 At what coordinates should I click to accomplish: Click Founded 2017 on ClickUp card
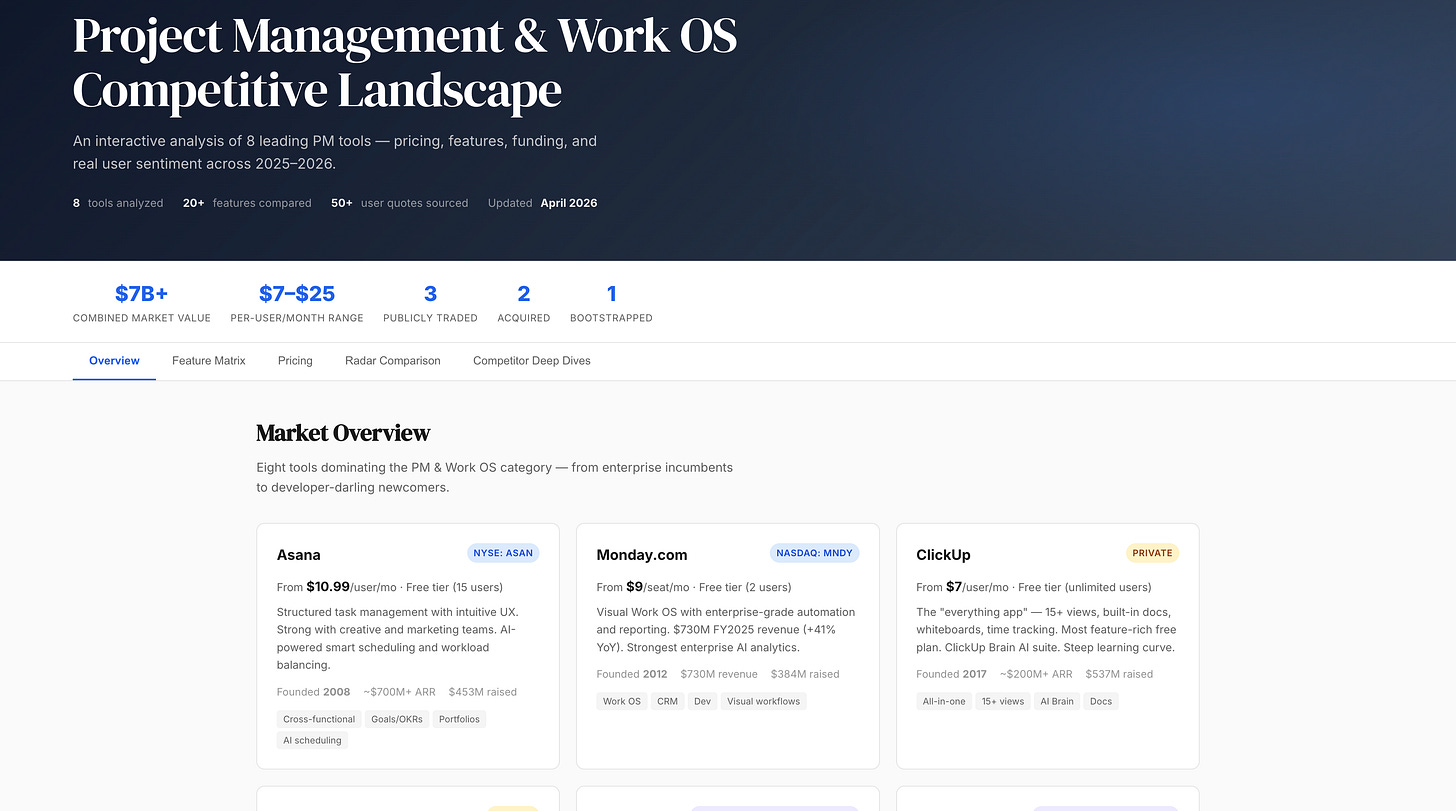click(952, 674)
